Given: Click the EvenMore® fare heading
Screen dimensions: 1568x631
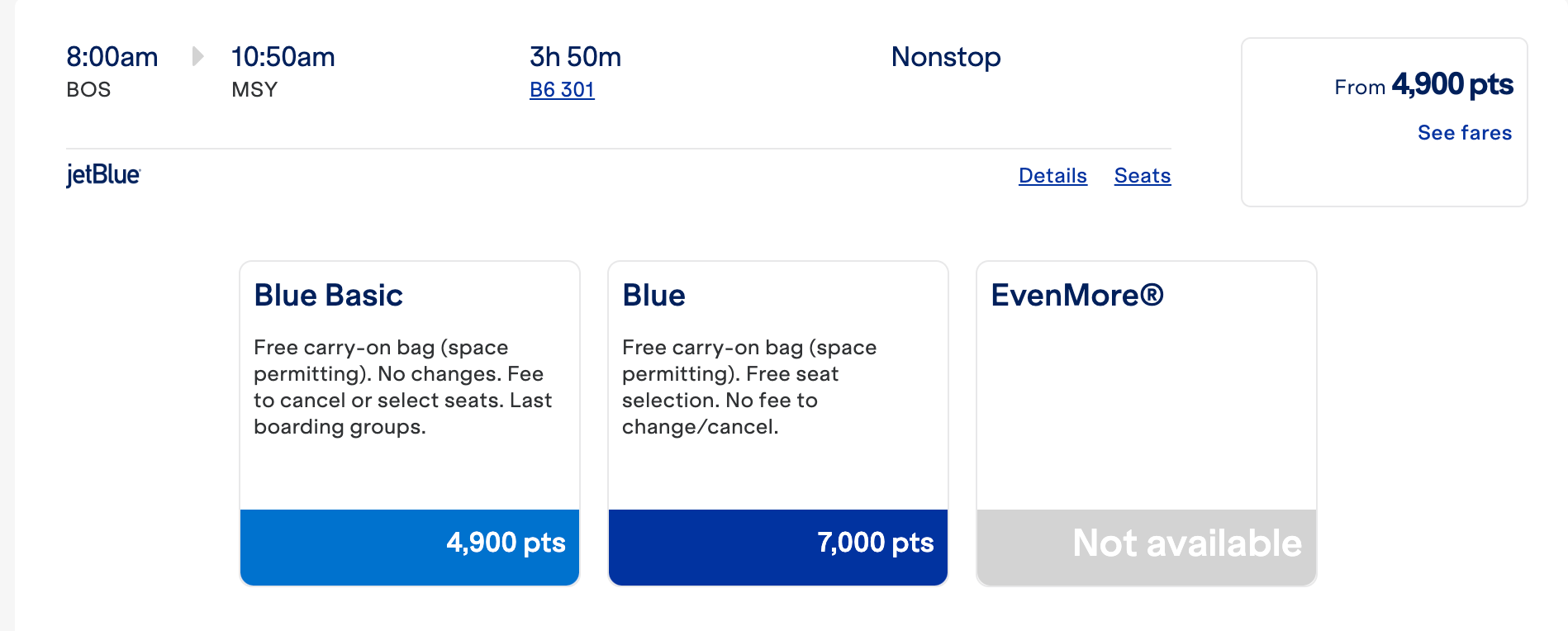Looking at the screenshot, I should click(1076, 295).
